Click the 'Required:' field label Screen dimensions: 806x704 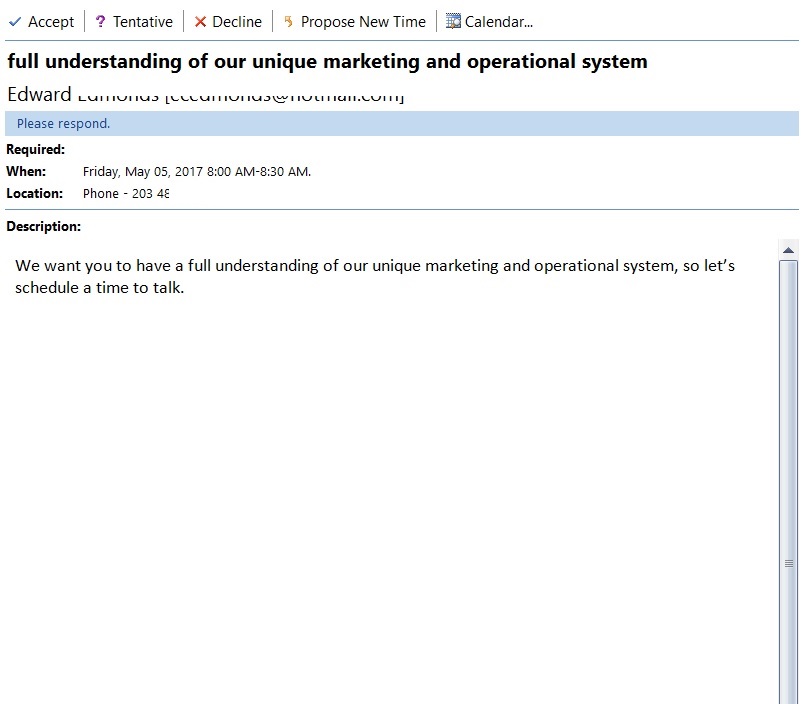coord(36,149)
